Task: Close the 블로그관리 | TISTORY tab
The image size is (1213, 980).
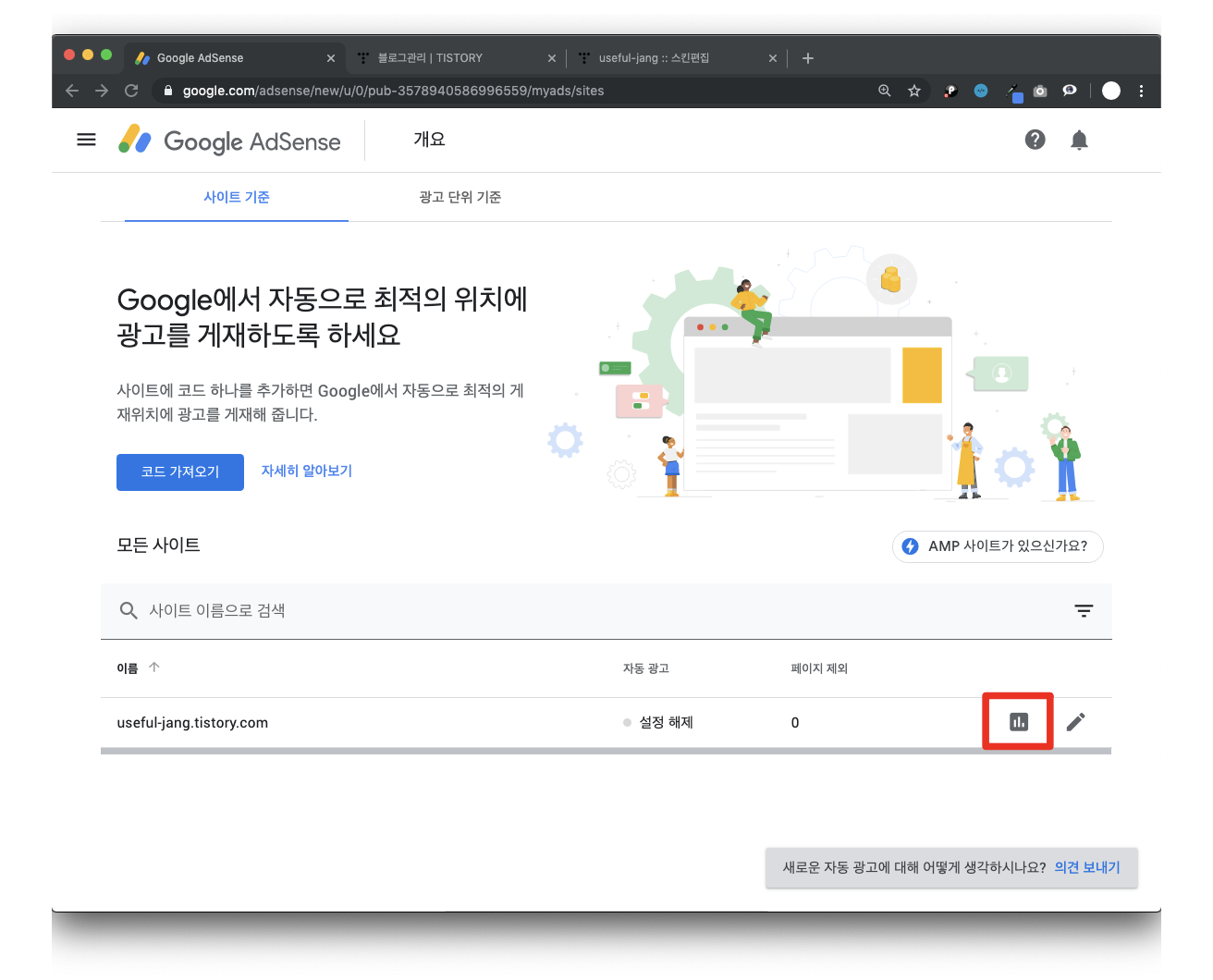Action: point(552,58)
